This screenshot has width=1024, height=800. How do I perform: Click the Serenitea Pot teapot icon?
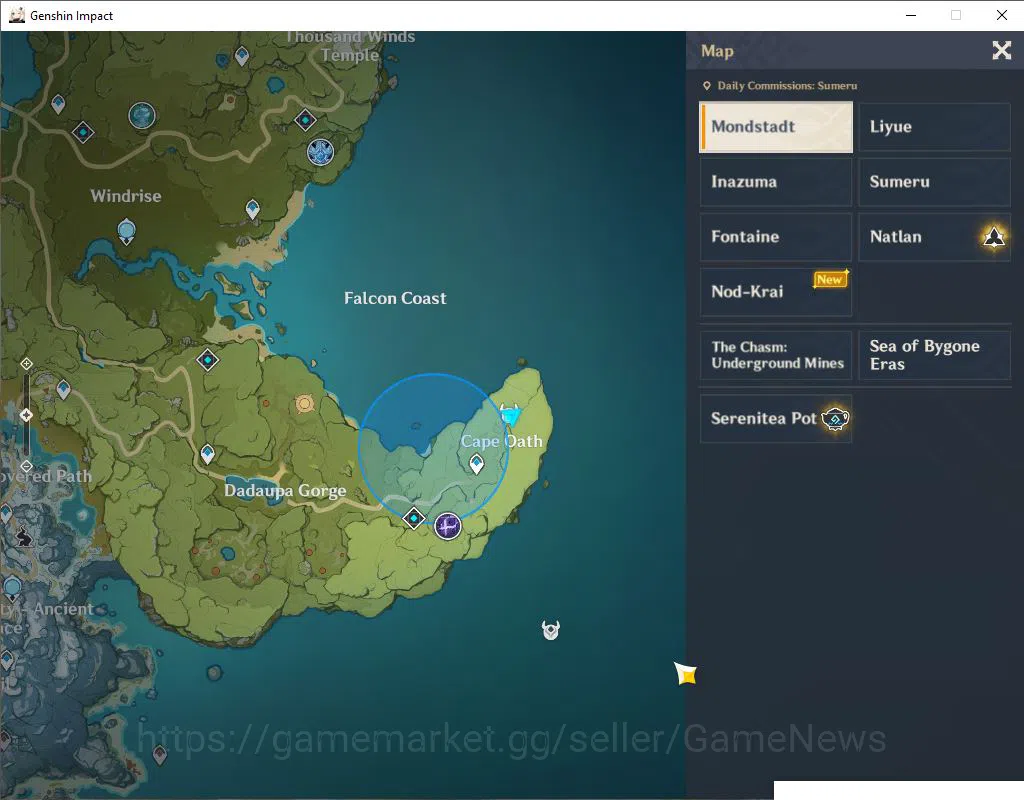(x=835, y=419)
